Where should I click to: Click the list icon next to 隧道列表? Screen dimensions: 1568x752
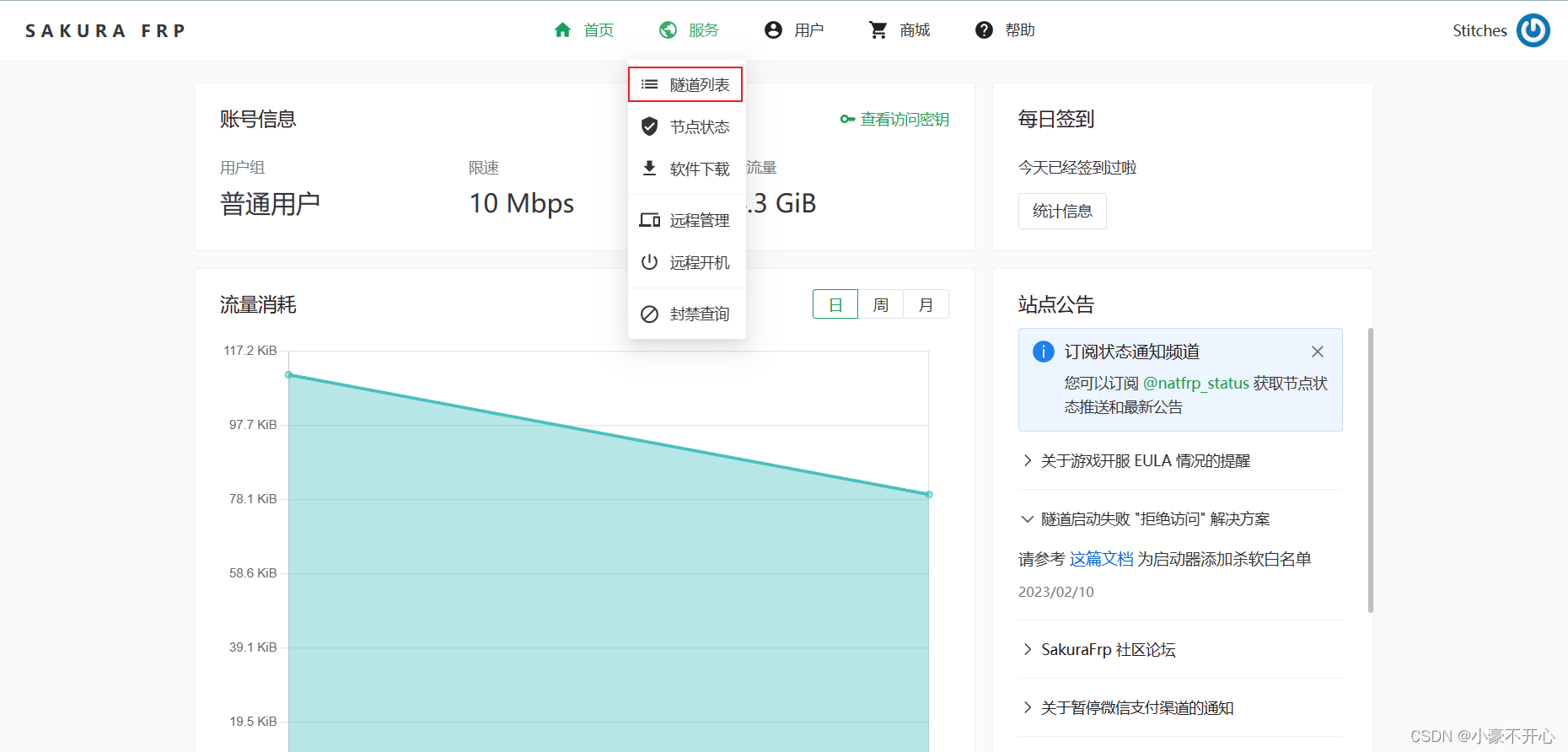tap(649, 84)
